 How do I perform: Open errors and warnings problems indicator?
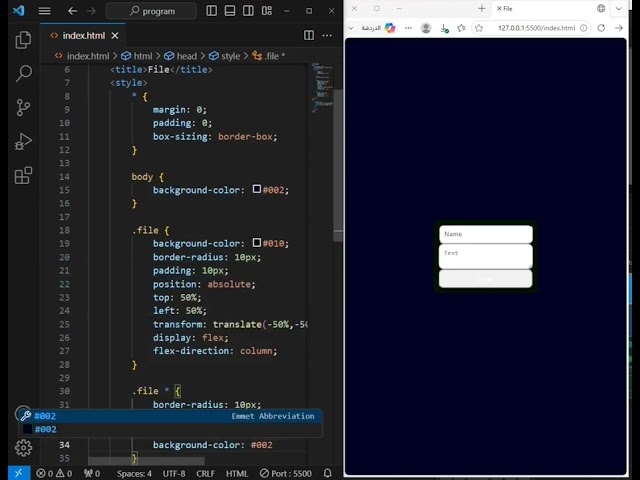point(54,473)
